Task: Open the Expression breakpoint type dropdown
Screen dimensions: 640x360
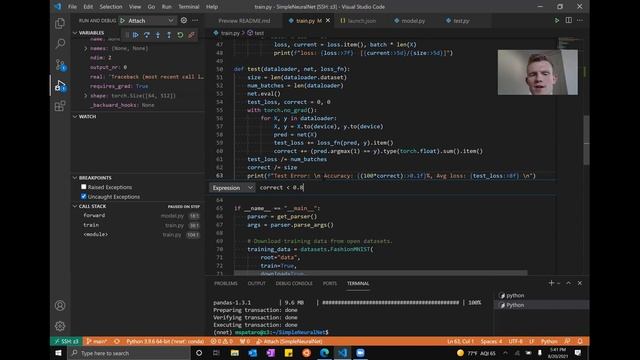Action: pos(232,188)
